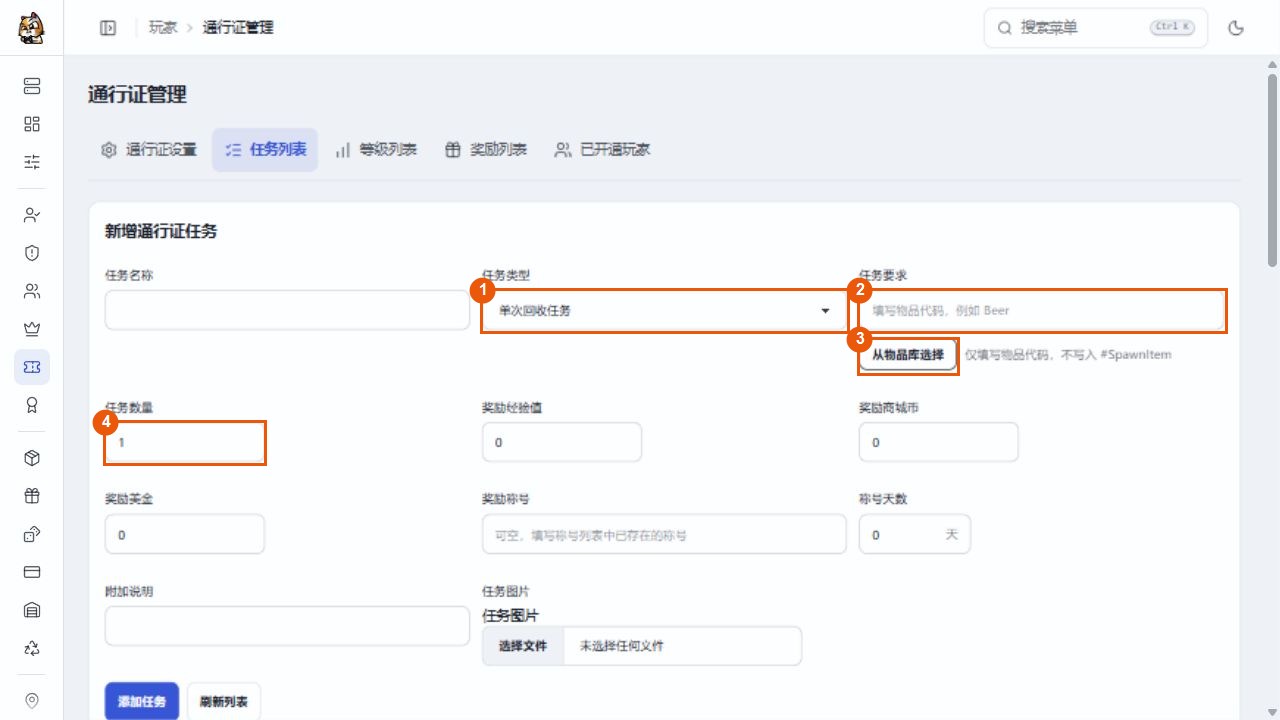Viewport: 1280px width, 720px height.
Task: Open the recycle sidebar icon
Action: coord(32,648)
